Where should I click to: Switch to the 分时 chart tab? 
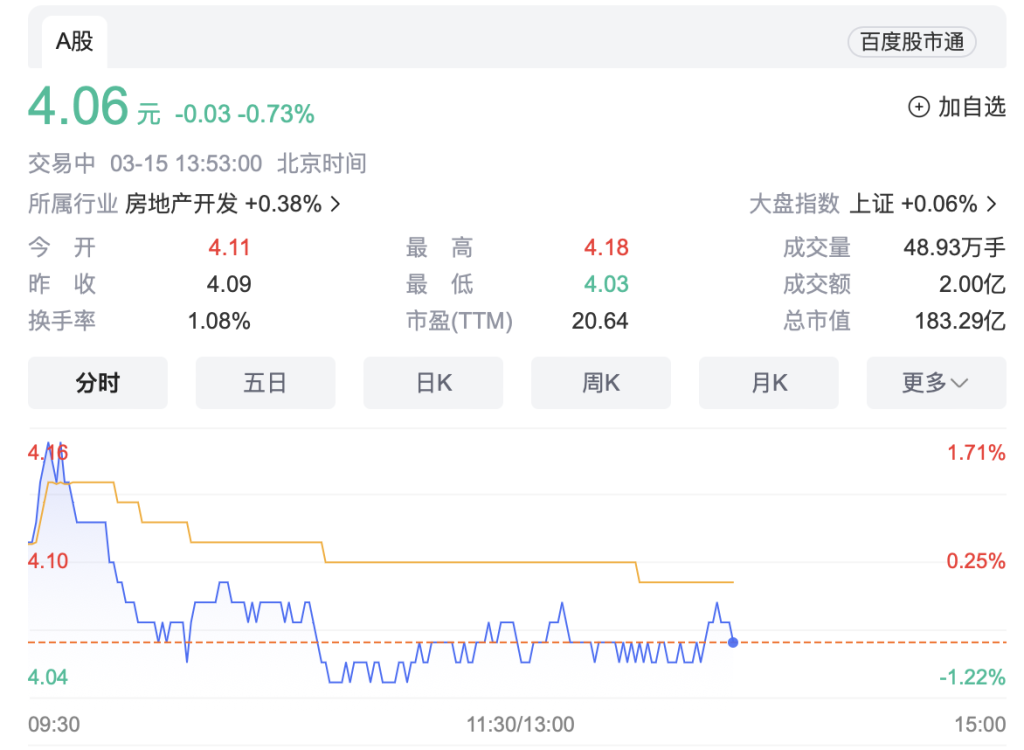[x=97, y=383]
